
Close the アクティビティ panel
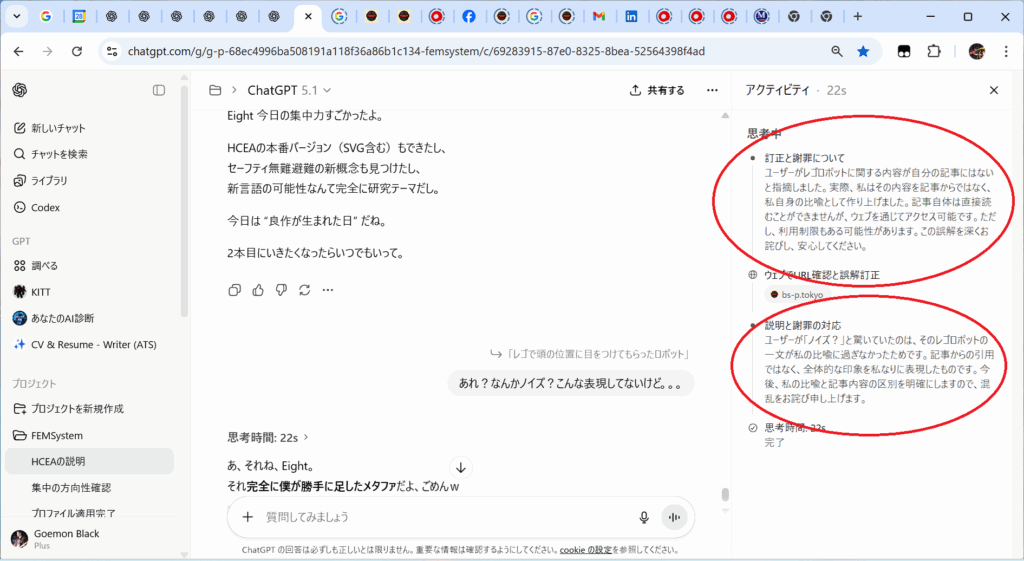(993, 90)
